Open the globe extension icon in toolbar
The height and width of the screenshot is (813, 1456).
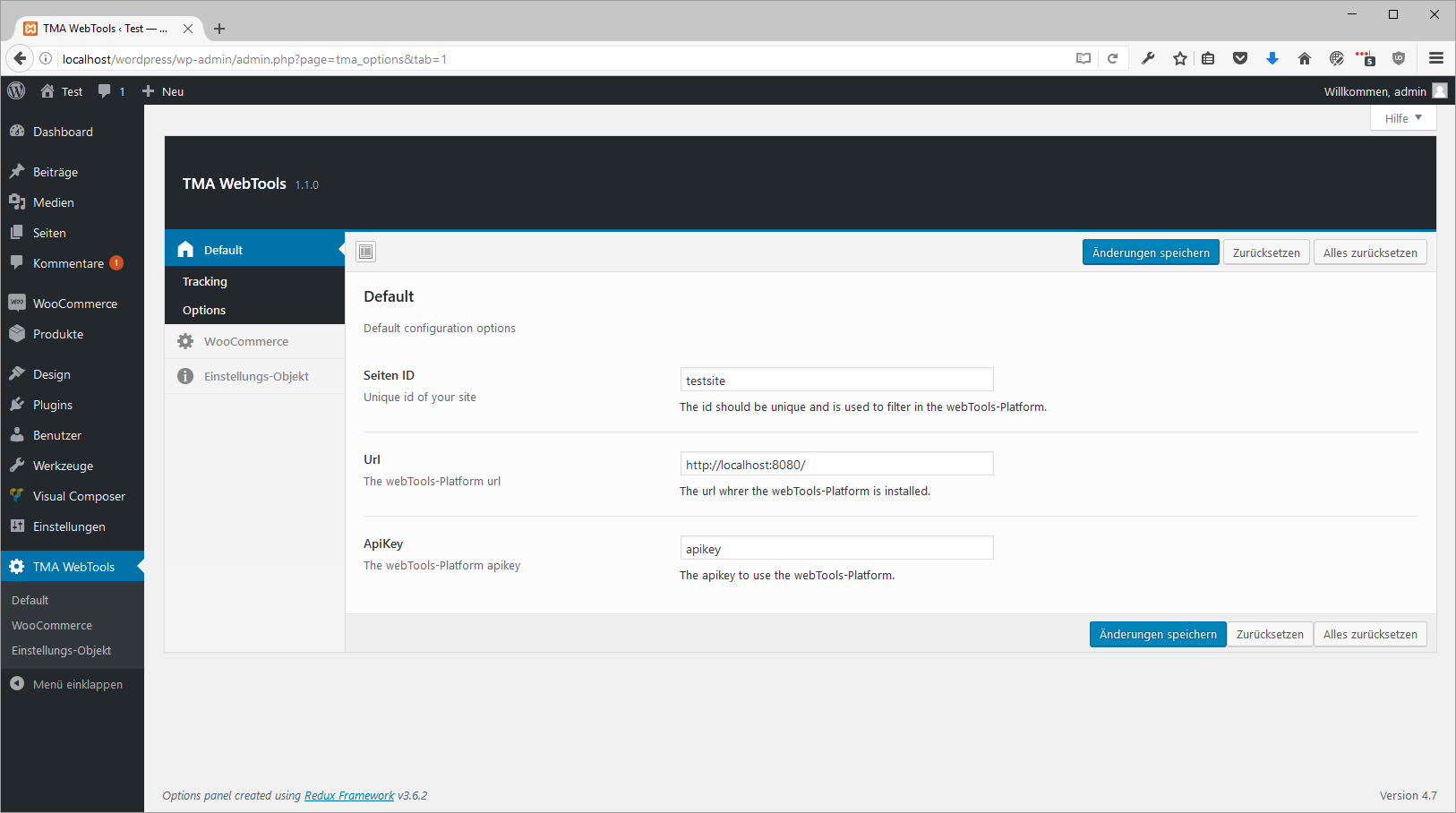point(1336,58)
